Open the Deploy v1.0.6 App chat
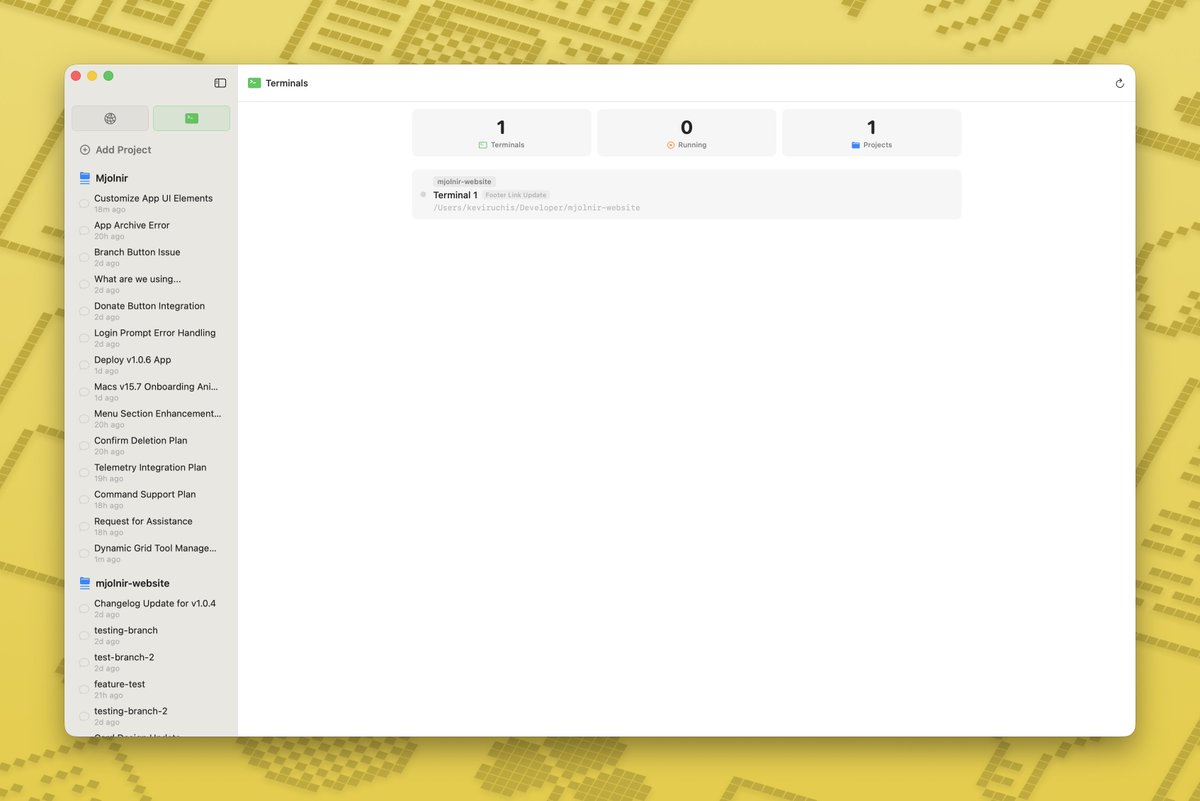The image size is (1200, 801). [x=153, y=365]
